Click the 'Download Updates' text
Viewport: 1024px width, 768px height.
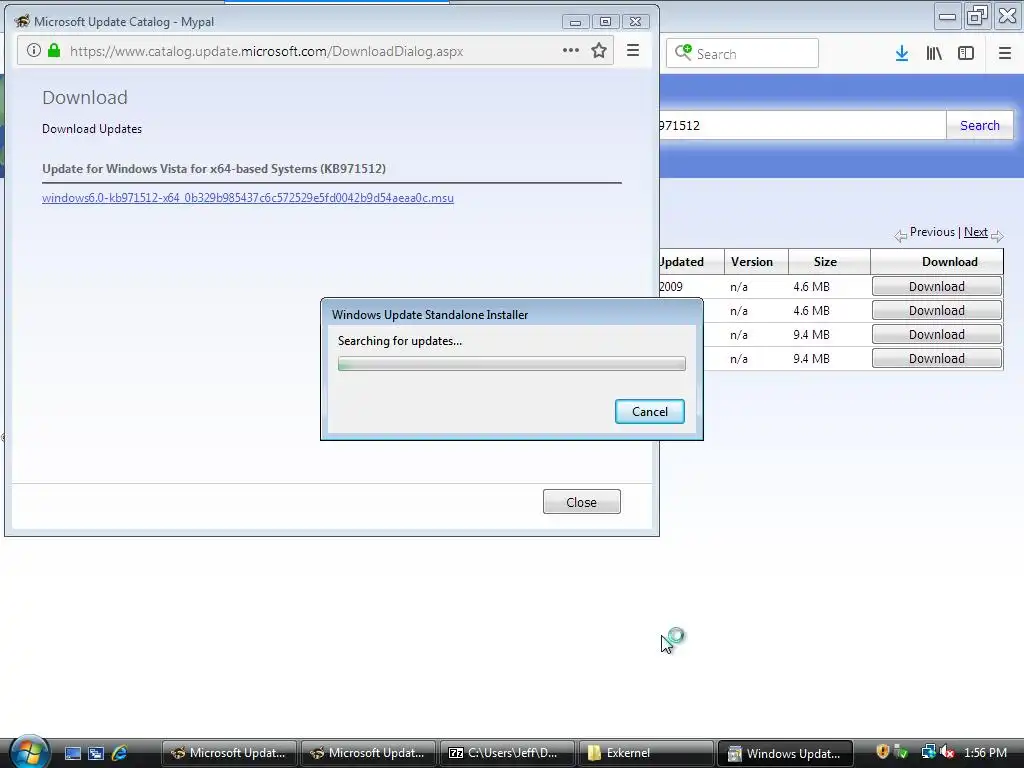[x=92, y=129]
